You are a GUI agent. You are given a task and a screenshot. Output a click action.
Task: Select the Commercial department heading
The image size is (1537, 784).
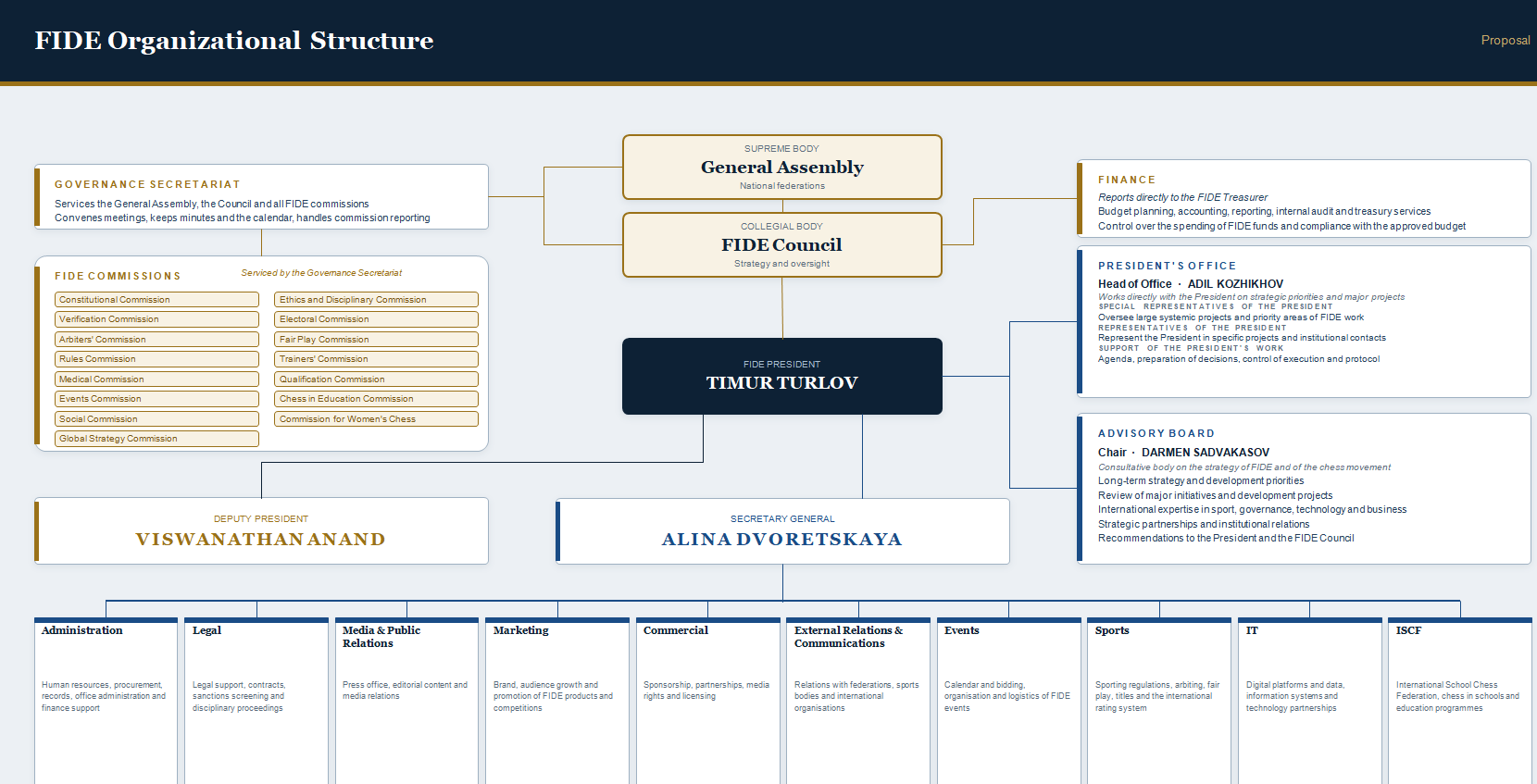(676, 630)
